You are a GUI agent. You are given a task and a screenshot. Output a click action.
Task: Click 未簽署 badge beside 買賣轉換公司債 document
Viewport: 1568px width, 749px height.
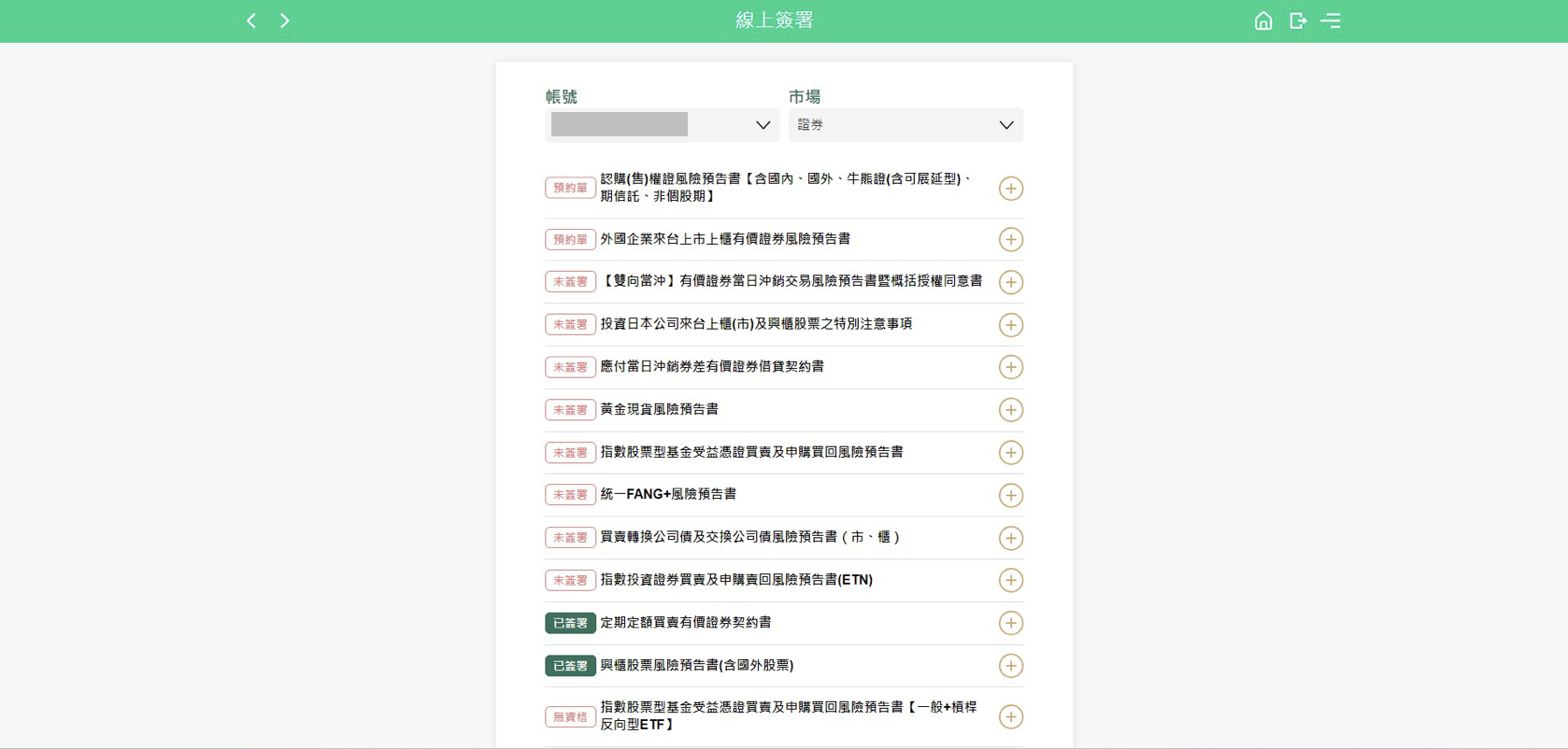(x=570, y=538)
